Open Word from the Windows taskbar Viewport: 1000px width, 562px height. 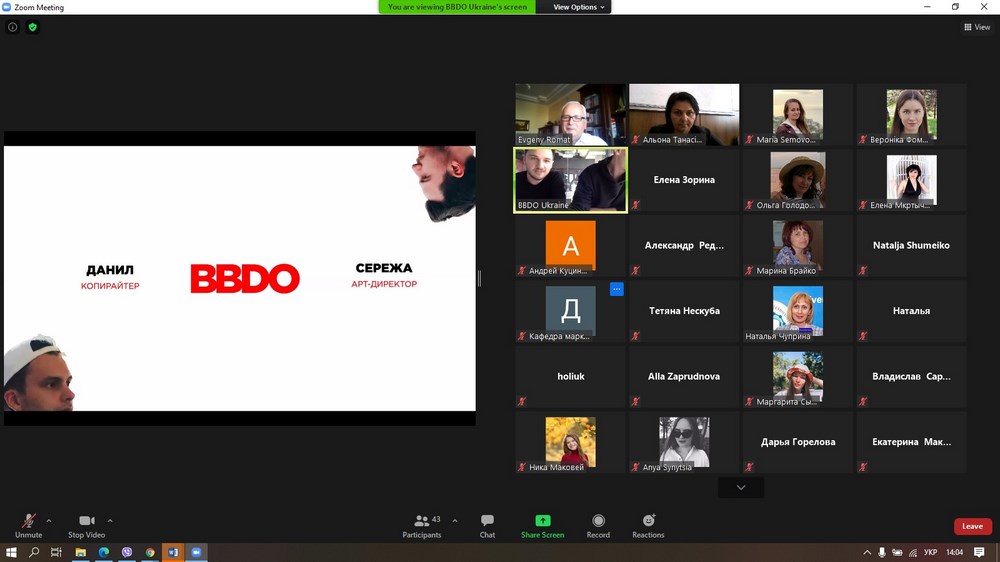173,552
